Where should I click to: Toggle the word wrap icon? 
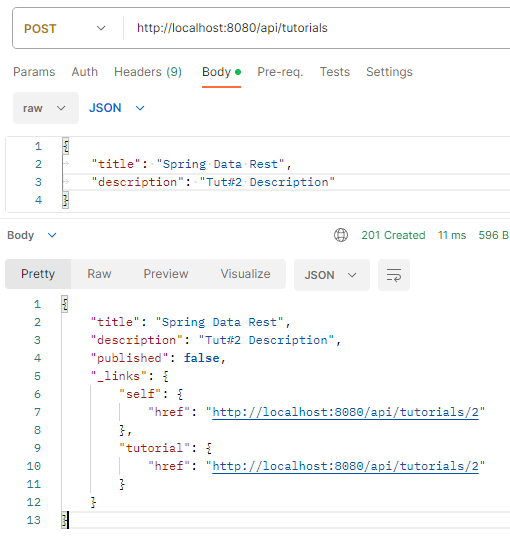394,275
